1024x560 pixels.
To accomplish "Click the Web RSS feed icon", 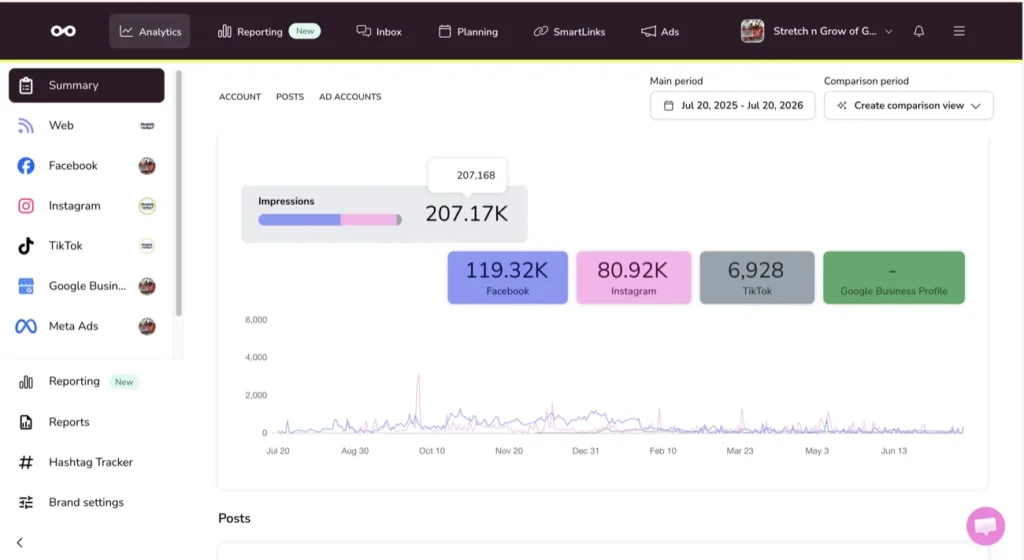I will (x=25, y=125).
